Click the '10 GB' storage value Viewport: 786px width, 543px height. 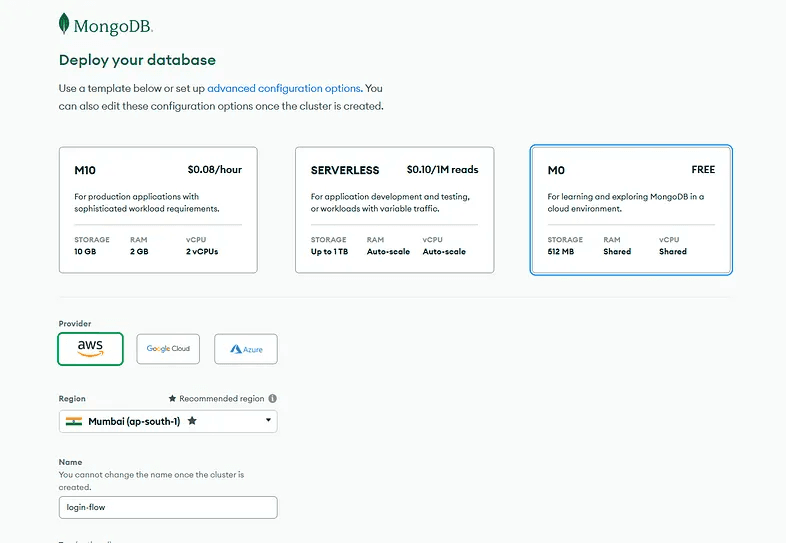click(x=85, y=251)
